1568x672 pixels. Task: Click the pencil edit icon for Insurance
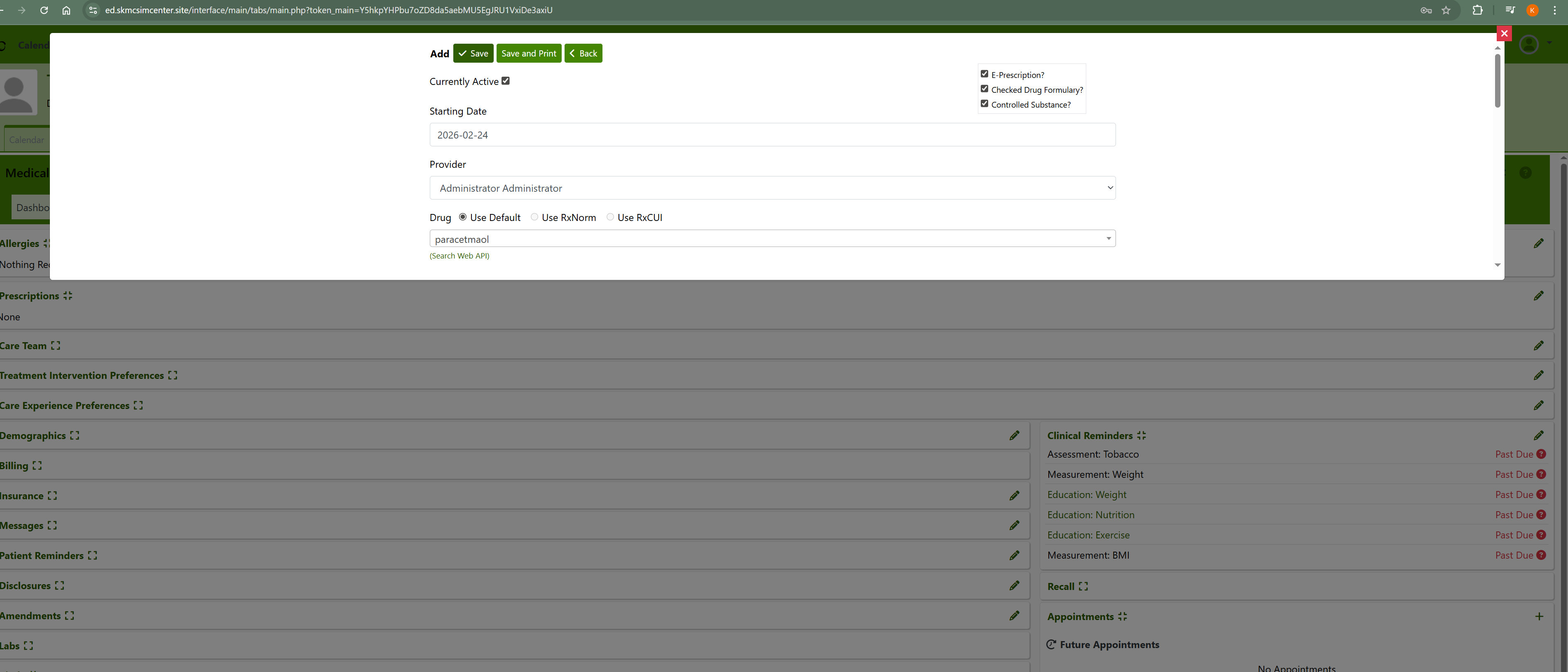pos(1014,496)
